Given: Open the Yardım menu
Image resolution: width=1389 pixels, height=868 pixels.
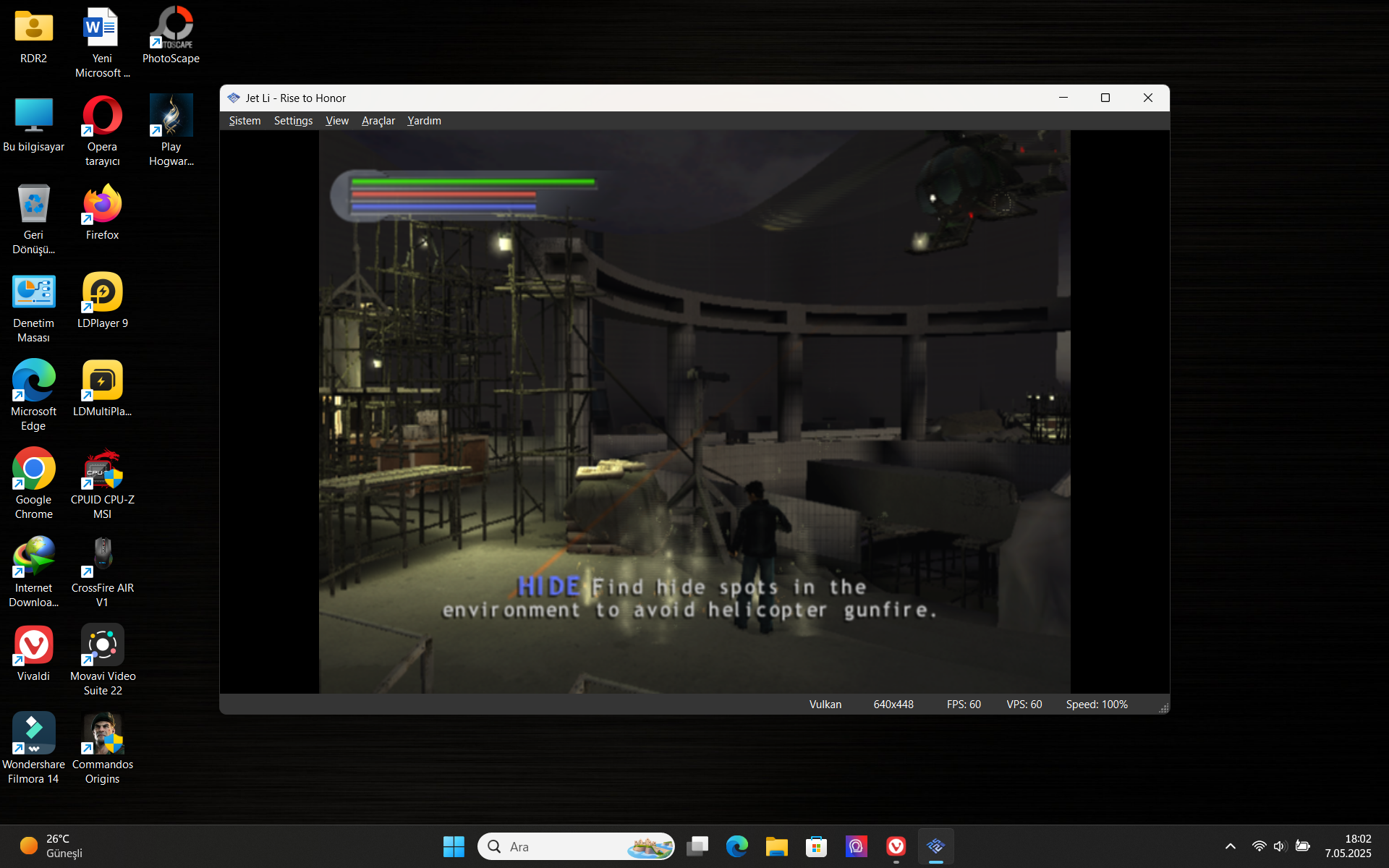Looking at the screenshot, I should 424,121.
